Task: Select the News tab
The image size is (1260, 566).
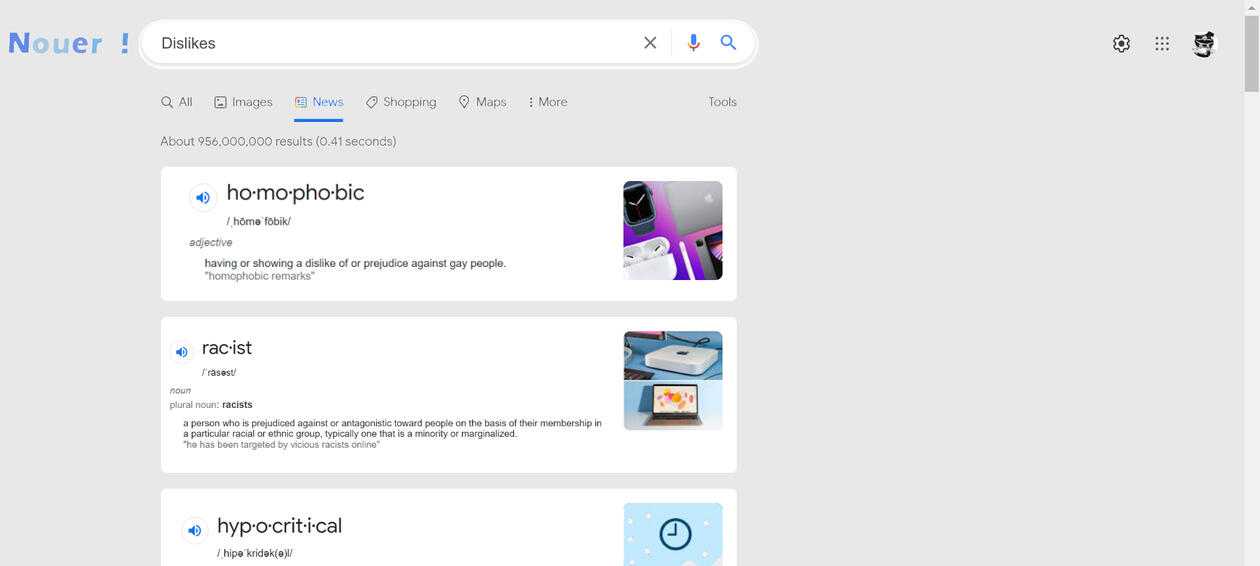Action: 319,102
